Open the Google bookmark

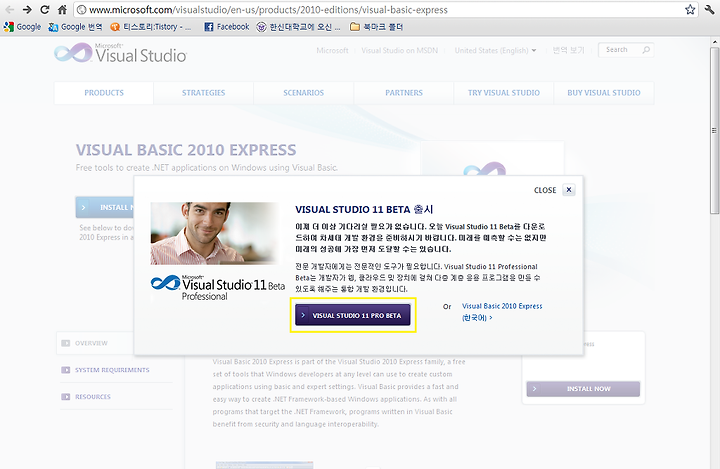click(22, 27)
